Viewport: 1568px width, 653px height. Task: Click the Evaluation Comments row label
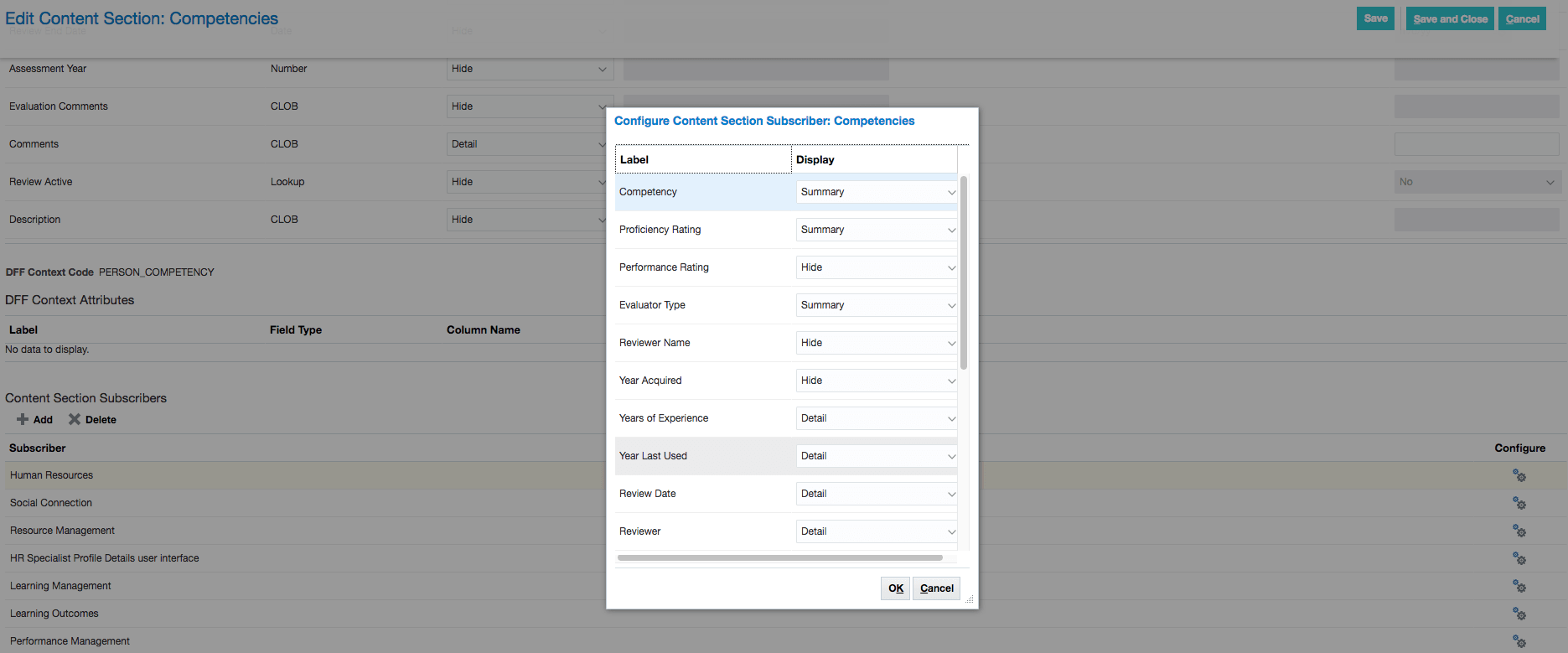tap(59, 106)
